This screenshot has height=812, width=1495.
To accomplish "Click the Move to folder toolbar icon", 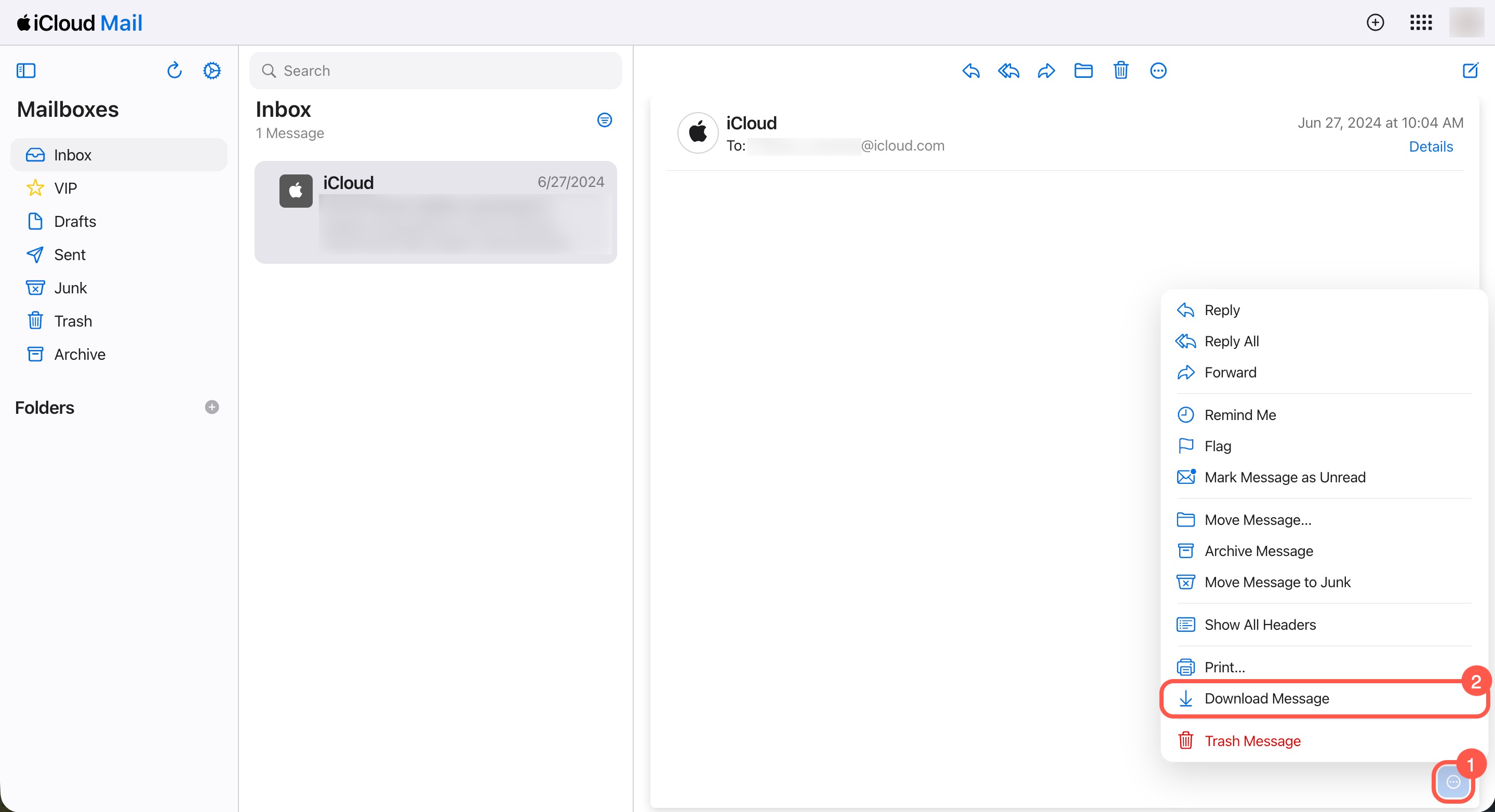I will (1083, 71).
